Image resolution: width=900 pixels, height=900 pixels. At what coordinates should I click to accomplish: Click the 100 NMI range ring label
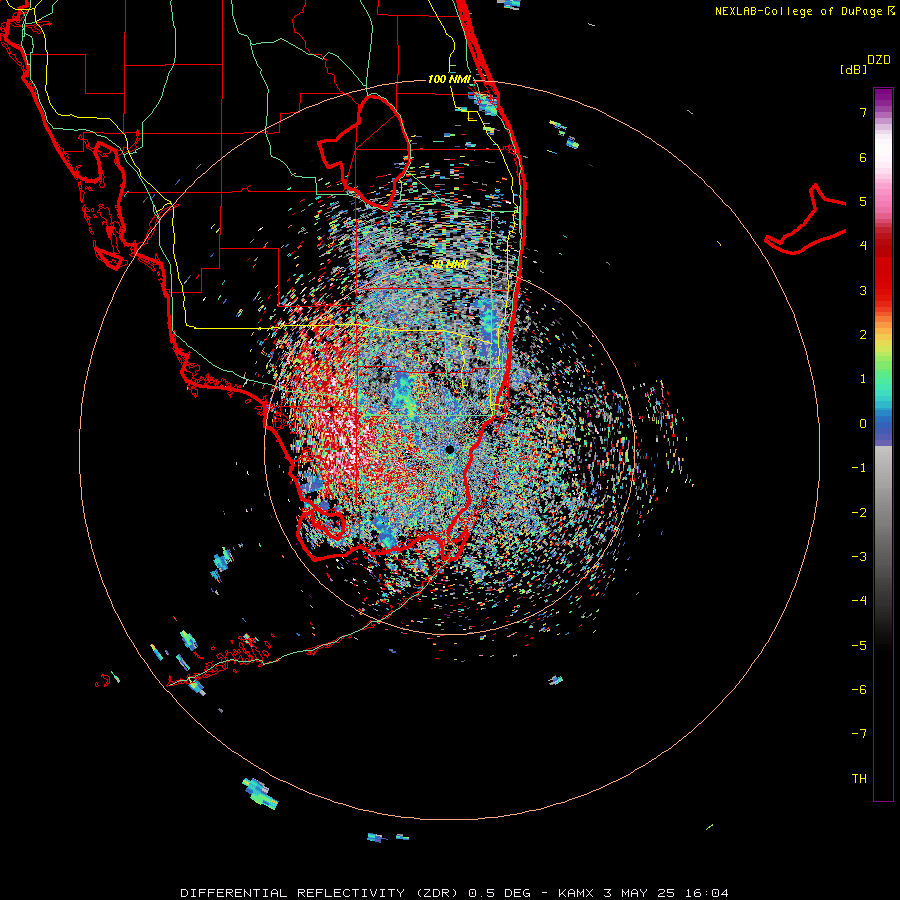pos(449,79)
